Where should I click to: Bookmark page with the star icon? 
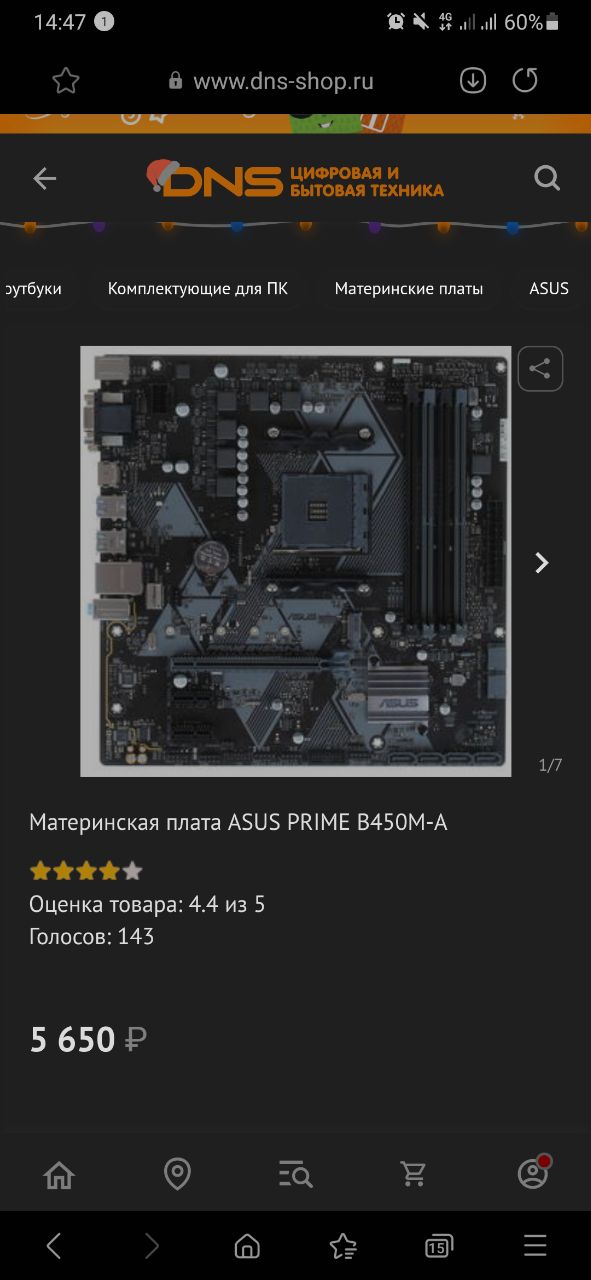66,81
